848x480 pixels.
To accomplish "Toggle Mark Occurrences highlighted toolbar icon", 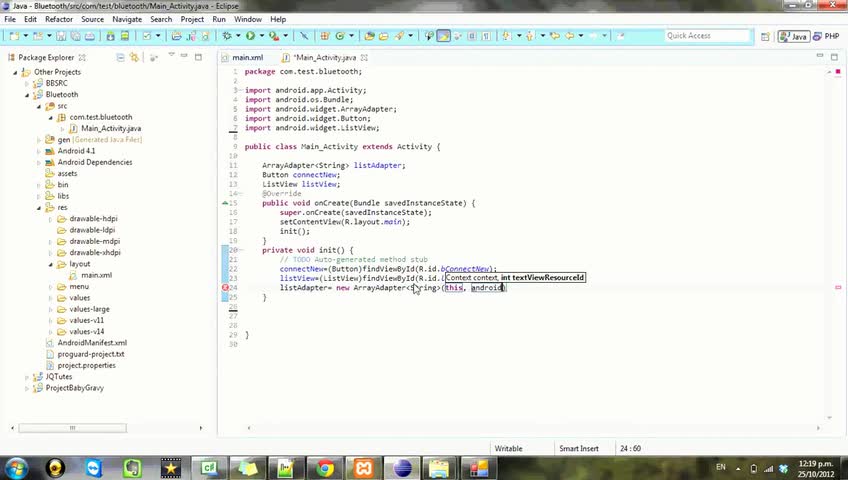I will [x=443, y=36].
